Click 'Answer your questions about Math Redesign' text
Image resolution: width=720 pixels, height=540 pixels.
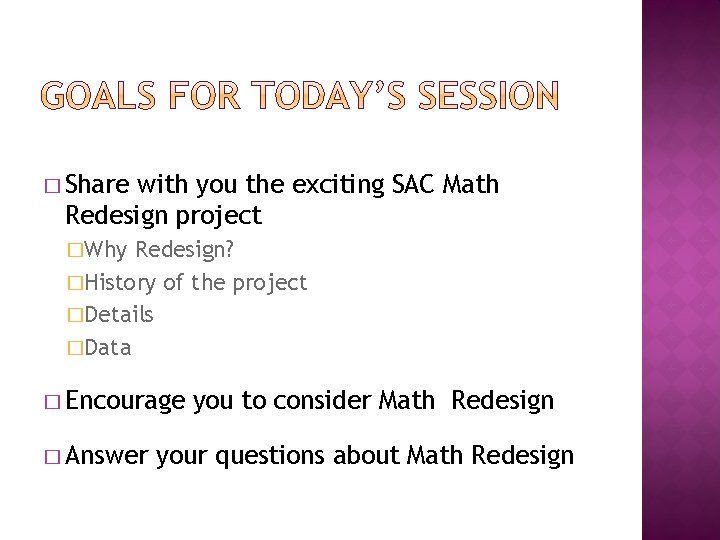tap(320, 456)
